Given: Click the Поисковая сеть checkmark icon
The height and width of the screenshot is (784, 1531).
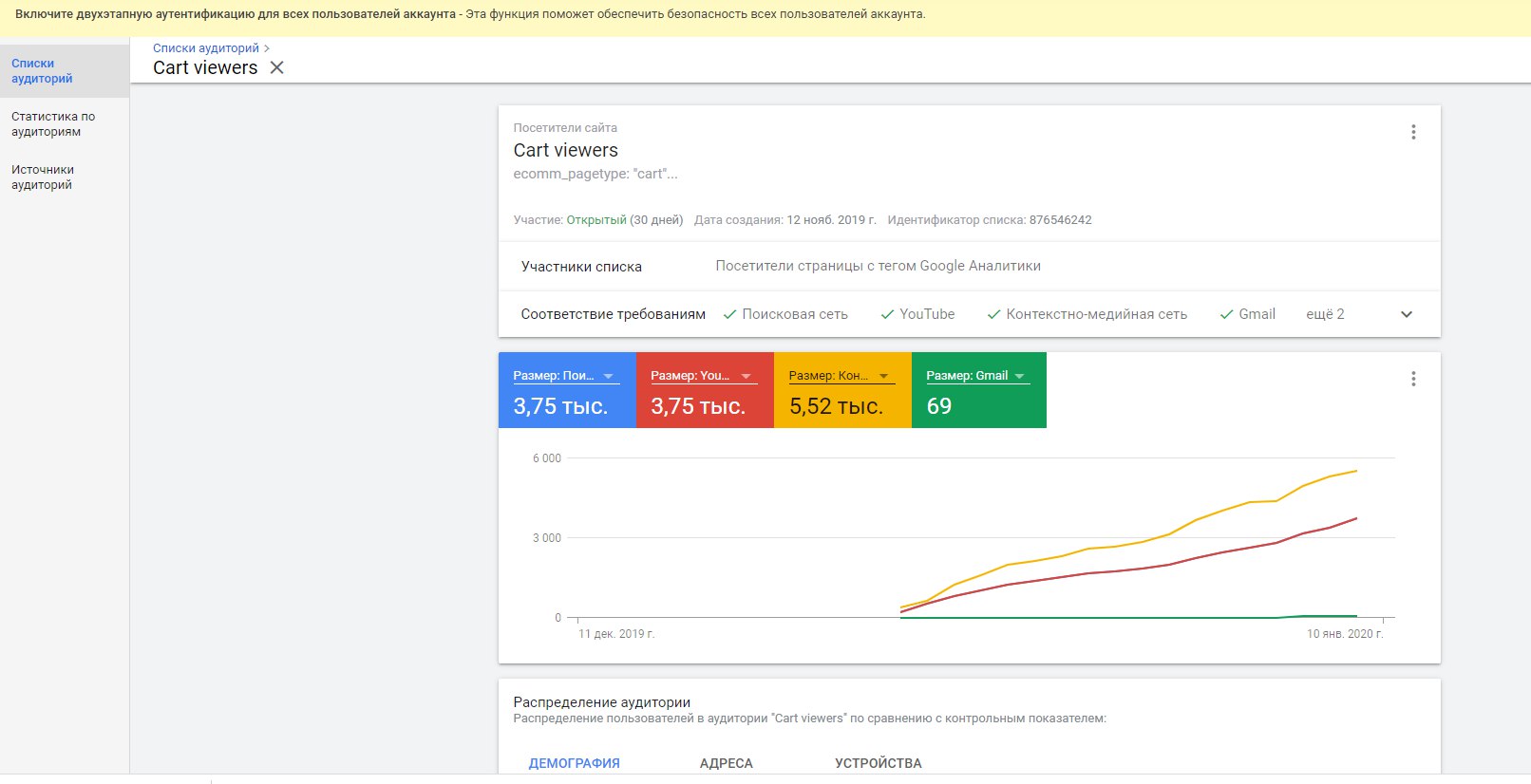Looking at the screenshot, I should [x=730, y=314].
